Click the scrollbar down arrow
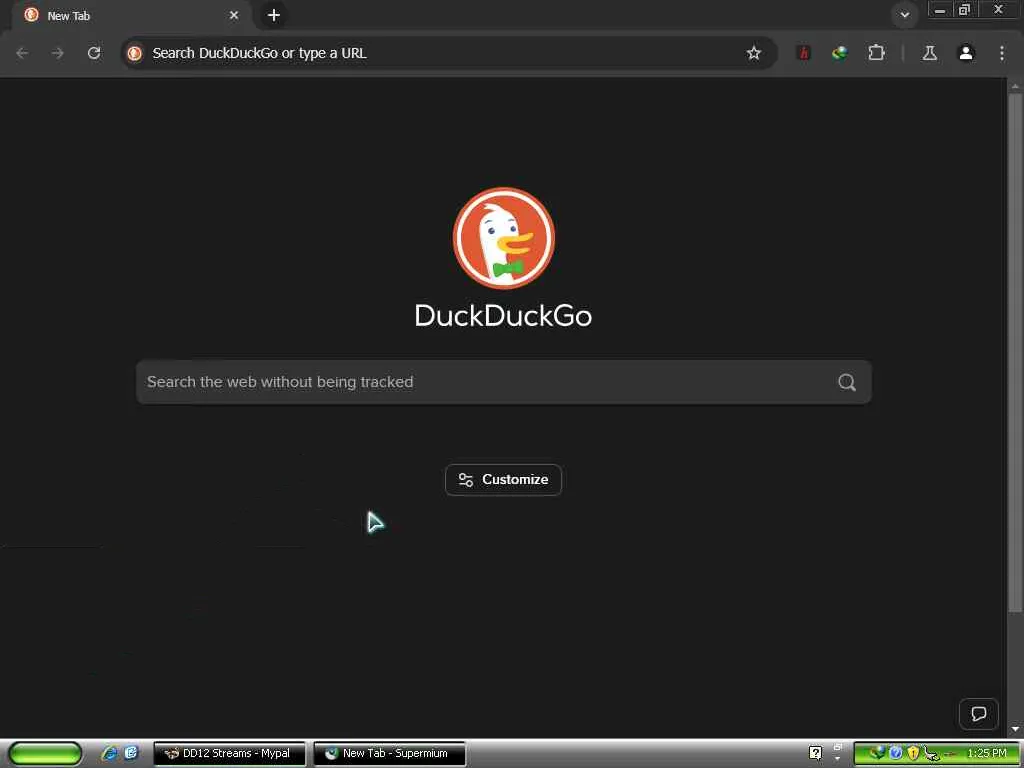Image resolution: width=1024 pixels, height=768 pixels. coord(1015,729)
